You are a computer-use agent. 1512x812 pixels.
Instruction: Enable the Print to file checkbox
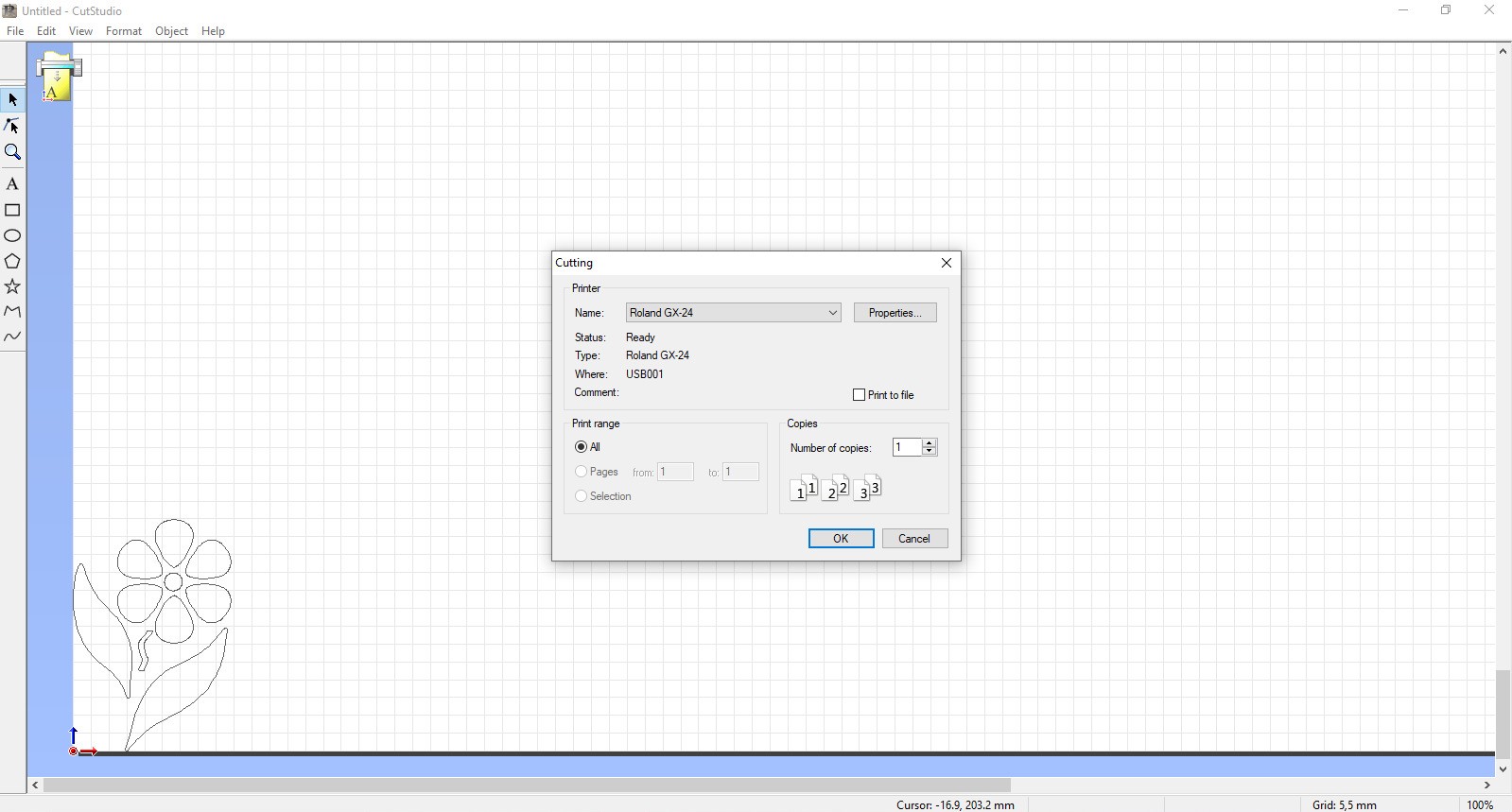pos(883,395)
